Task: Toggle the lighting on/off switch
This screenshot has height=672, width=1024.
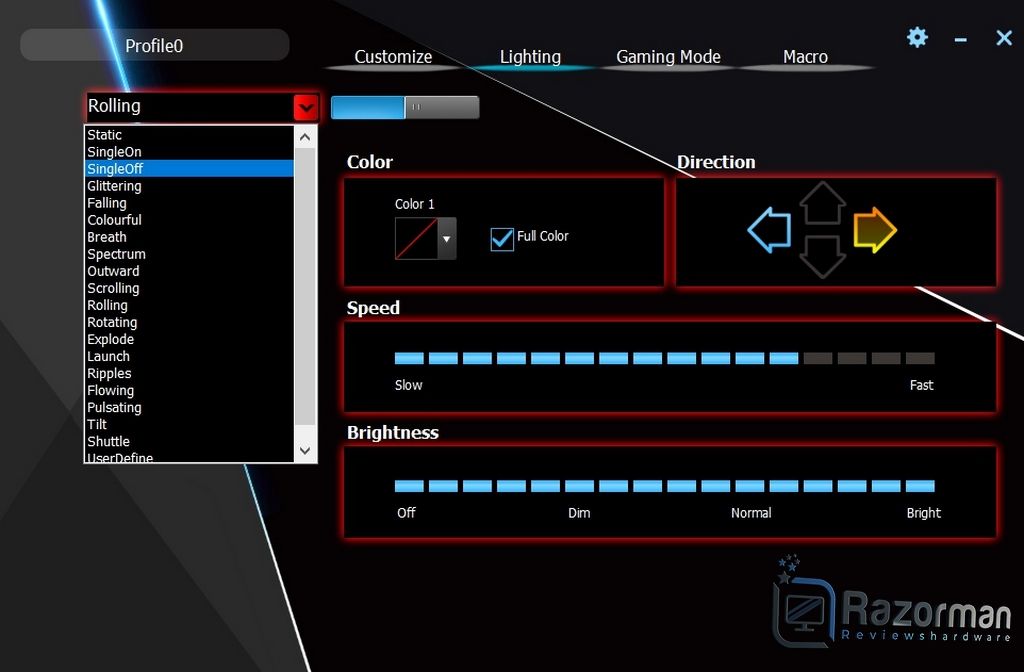Action: (405, 107)
